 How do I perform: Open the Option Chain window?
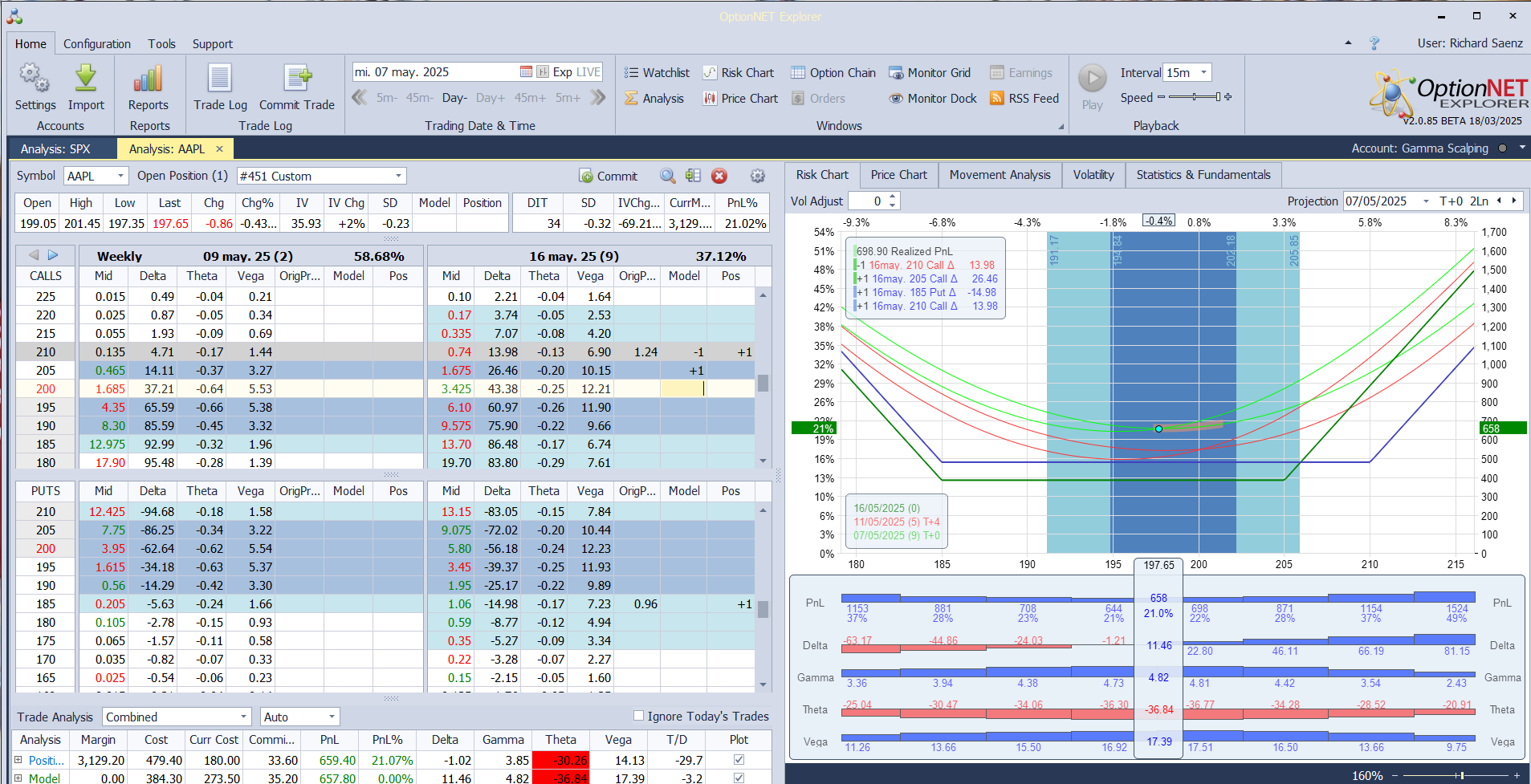coord(833,72)
